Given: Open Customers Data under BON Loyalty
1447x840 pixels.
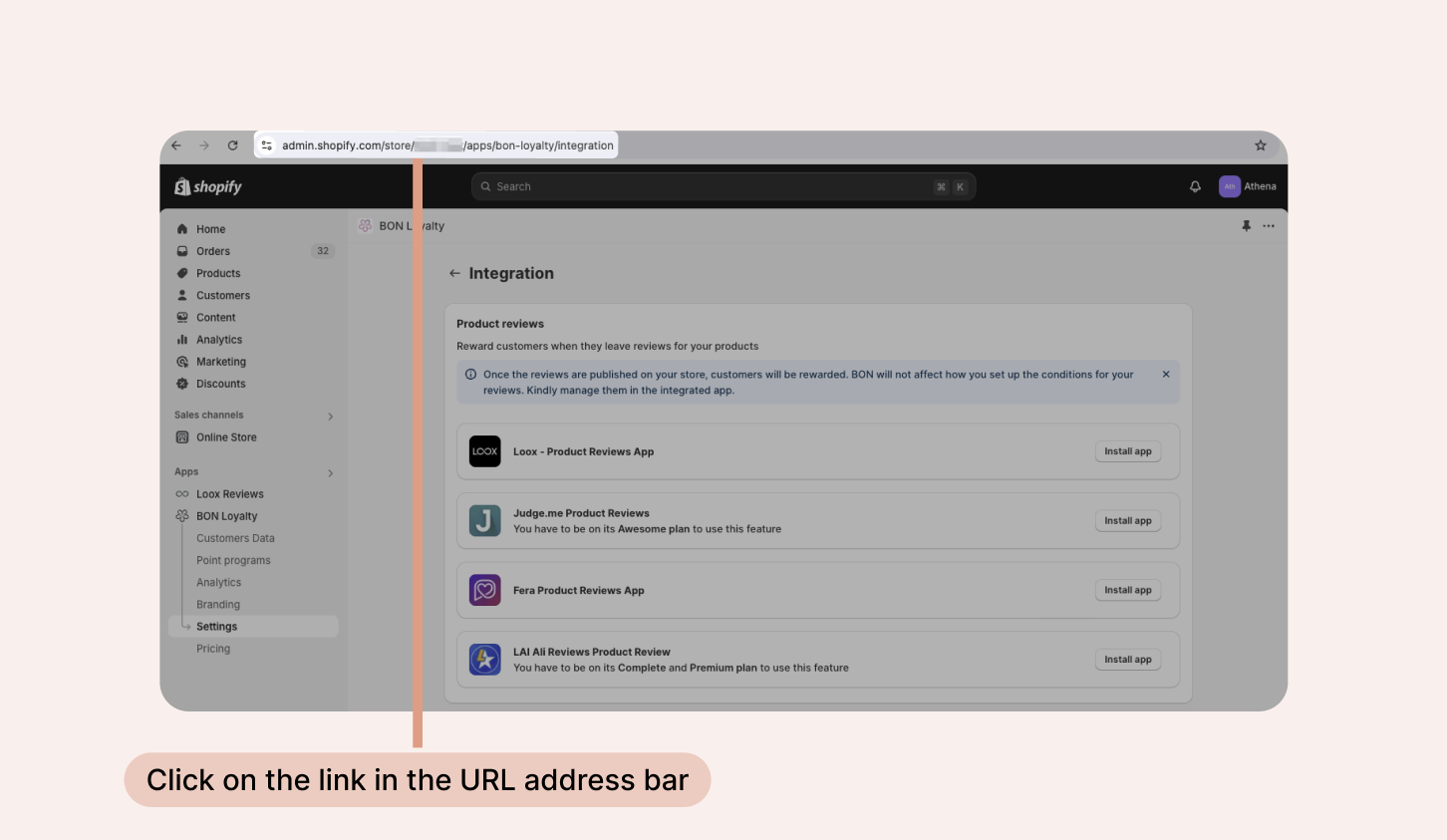Looking at the screenshot, I should 235,538.
